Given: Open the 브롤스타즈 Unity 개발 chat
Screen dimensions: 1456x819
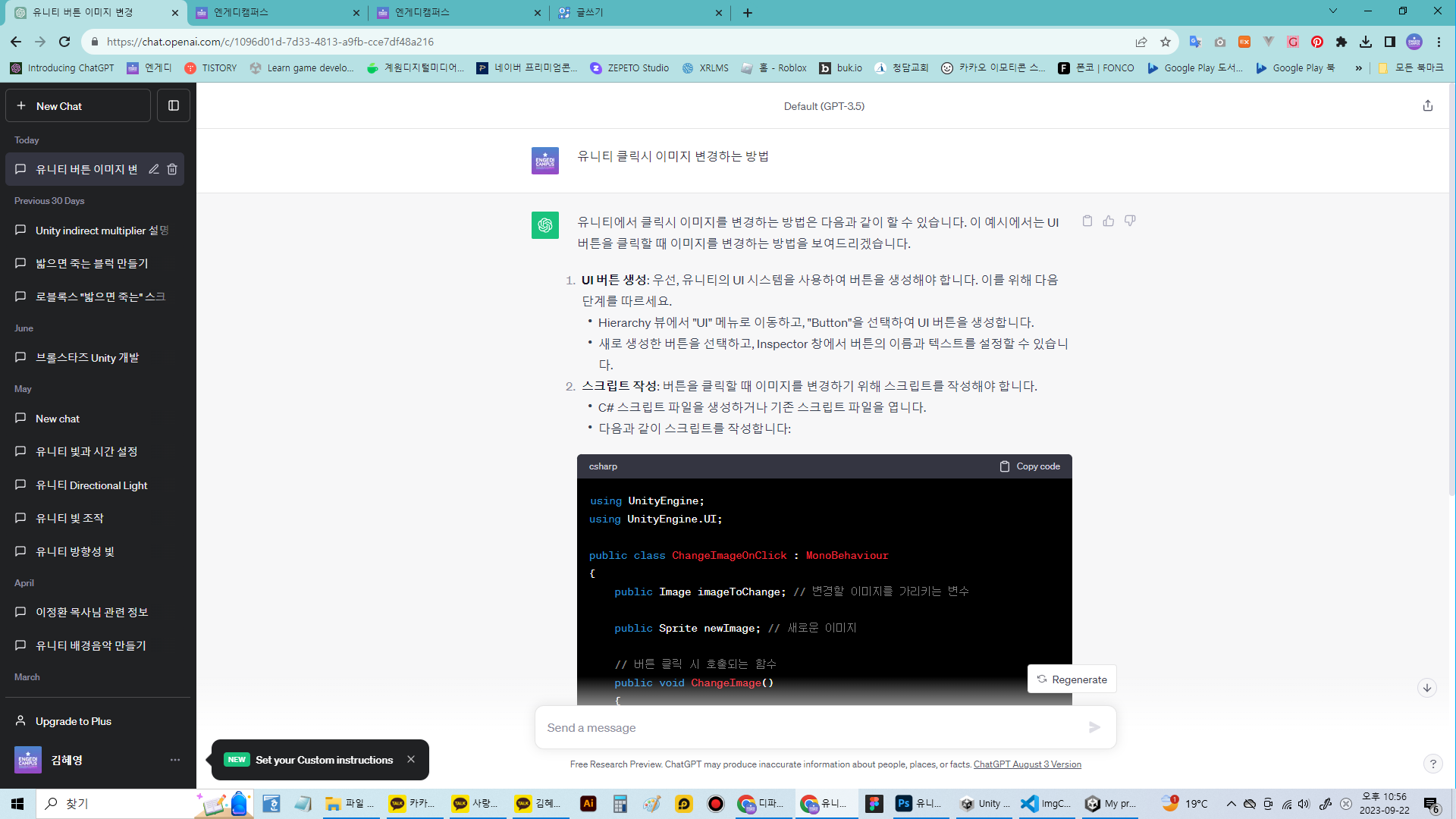Looking at the screenshot, I should pyautogui.click(x=95, y=357).
